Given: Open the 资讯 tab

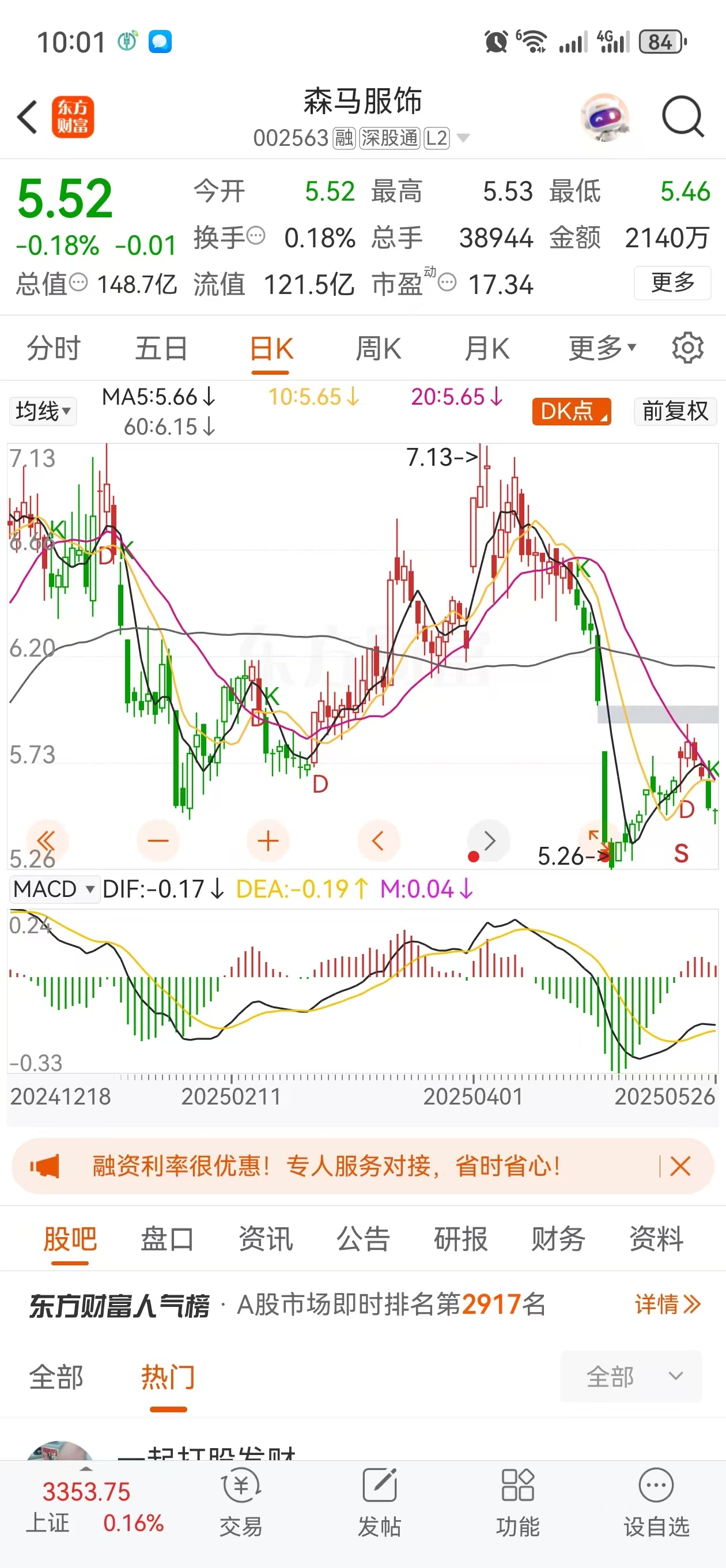Looking at the screenshot, I should pos(265,1239).
